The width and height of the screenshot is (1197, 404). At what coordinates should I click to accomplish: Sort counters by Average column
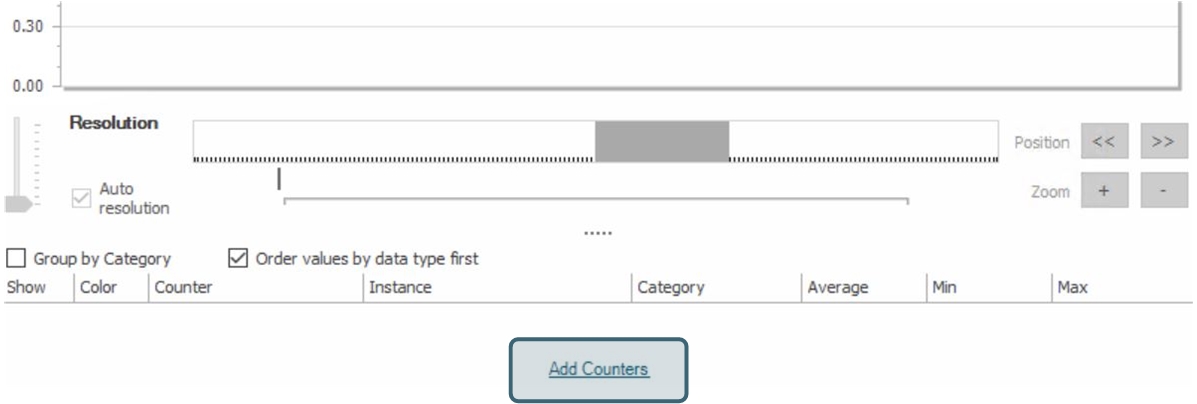pyautogui.click(x=838, y=288)
